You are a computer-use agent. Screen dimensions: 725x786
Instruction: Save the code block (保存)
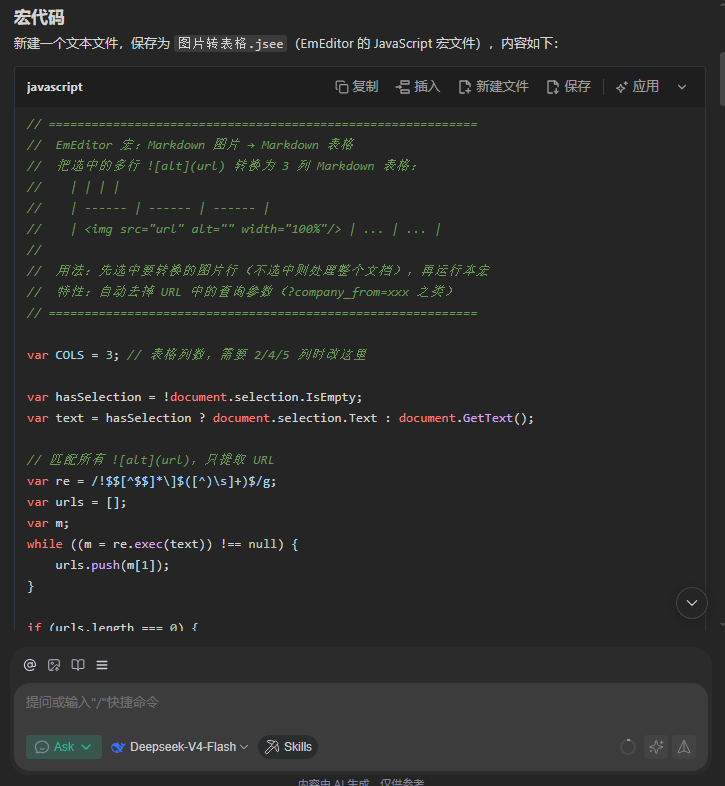click(569, 87)
